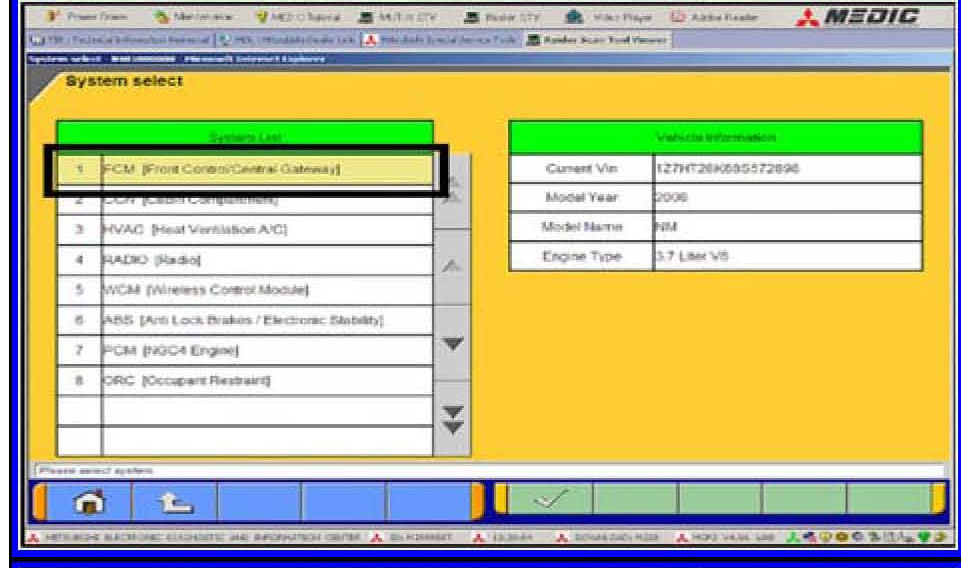Open Power Train from top toolbar
The width and height of the screenshot is (961, 568).
[x=70, y=16]
